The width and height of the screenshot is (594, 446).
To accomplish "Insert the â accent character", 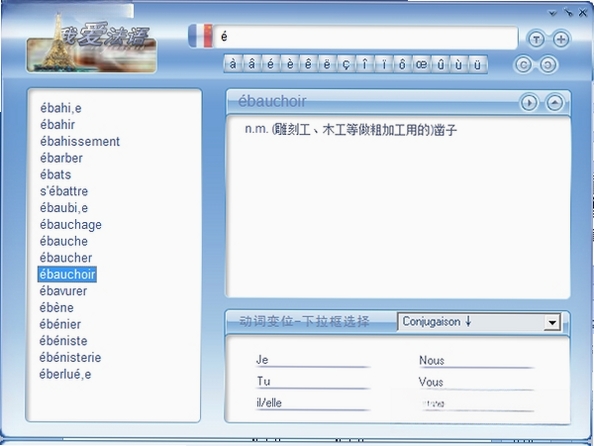I will (252, 64).
